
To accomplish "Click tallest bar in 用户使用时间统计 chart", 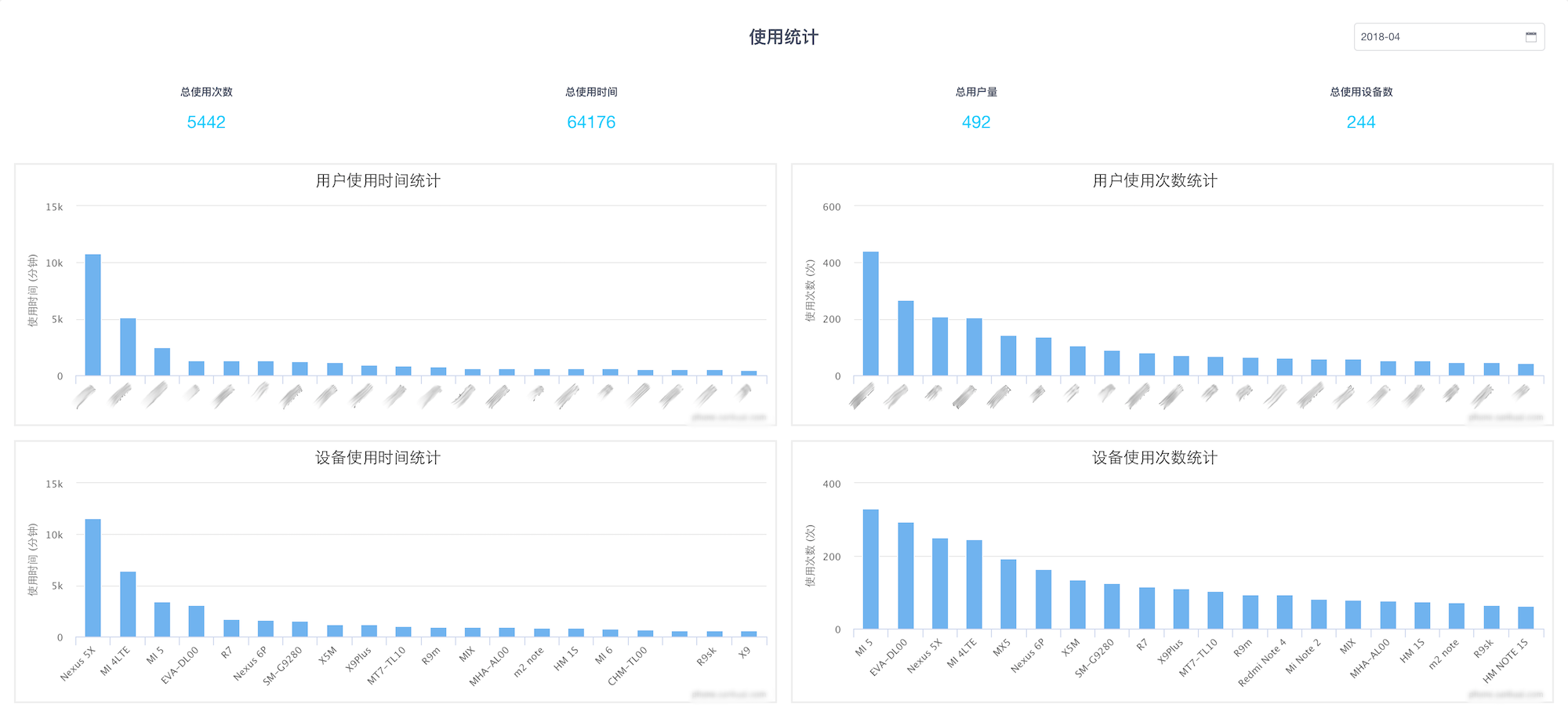I will pyautogui.click(x=93, y=315).
